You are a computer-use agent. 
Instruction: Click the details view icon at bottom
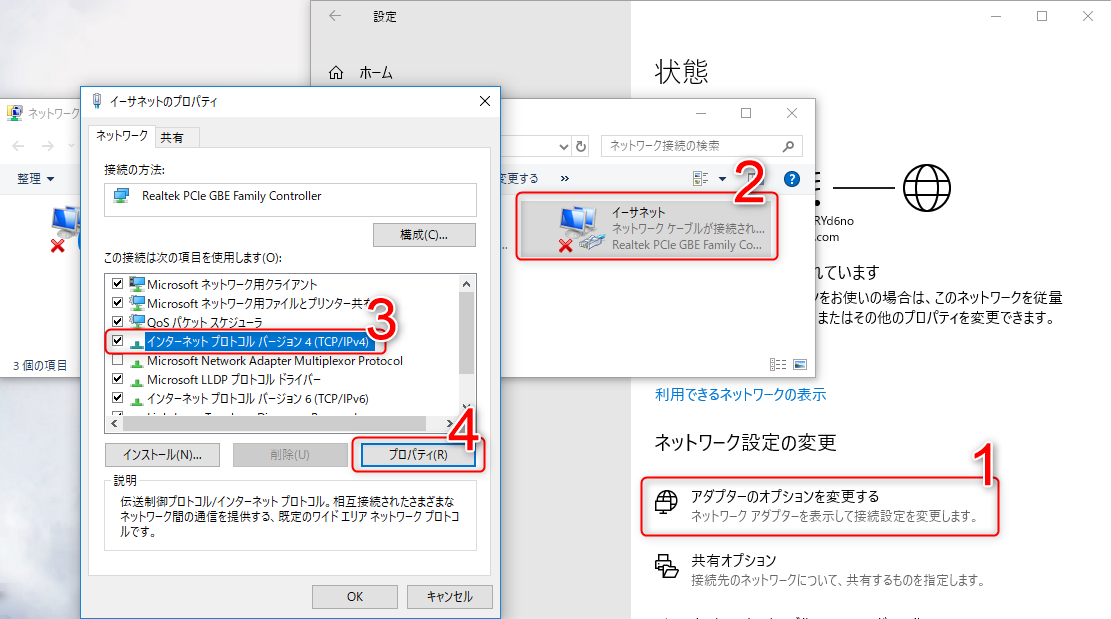coord(777,365)
